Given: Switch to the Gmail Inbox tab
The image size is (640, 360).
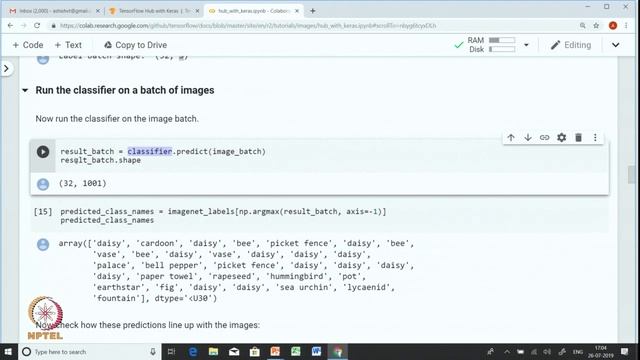Looking at the screenshot, I should tap(54, 11).
